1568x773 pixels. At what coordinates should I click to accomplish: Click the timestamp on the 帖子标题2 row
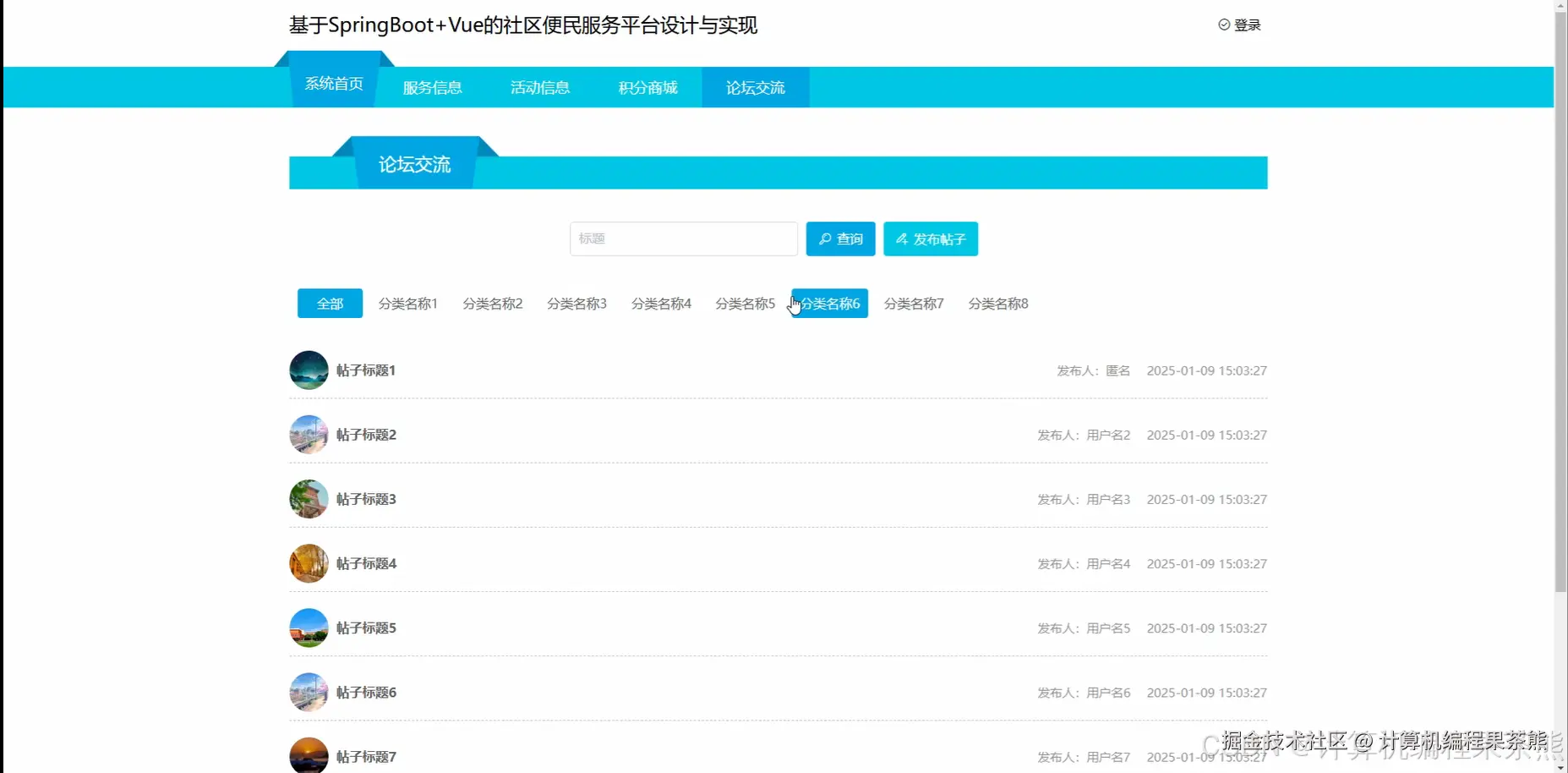[1207, 435]
